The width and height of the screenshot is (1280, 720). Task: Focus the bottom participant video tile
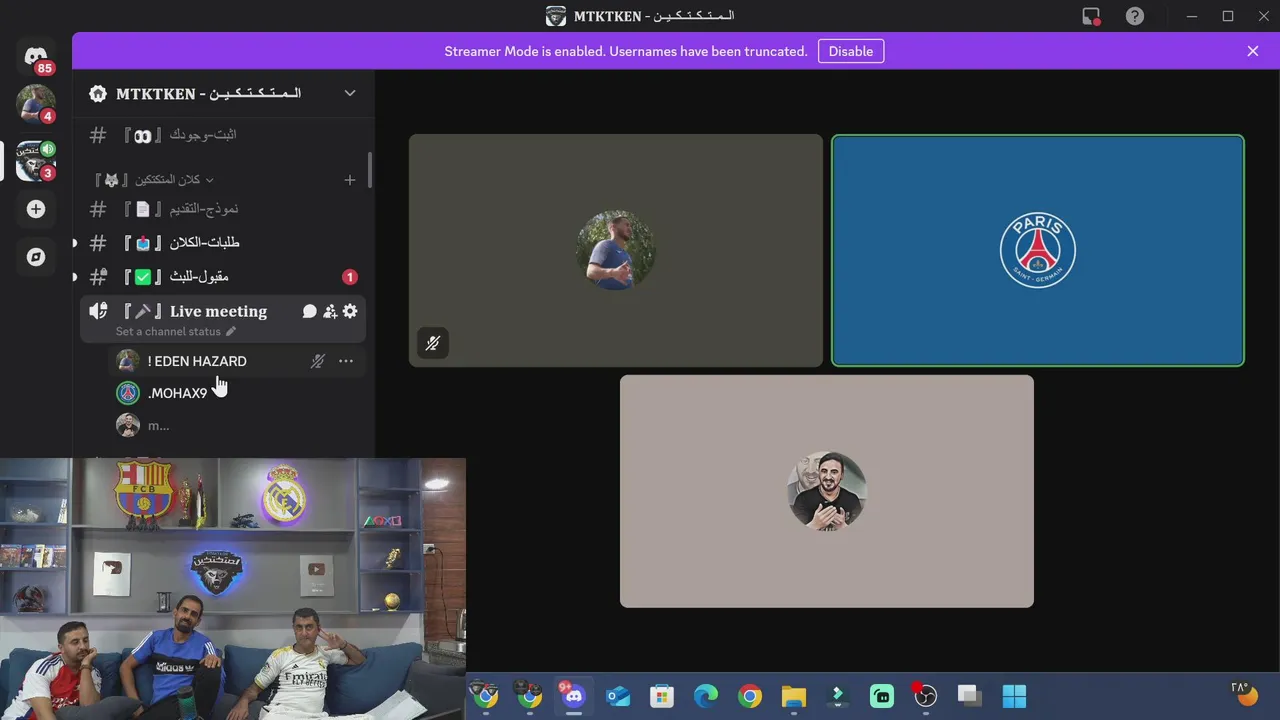tap(827, 491)
